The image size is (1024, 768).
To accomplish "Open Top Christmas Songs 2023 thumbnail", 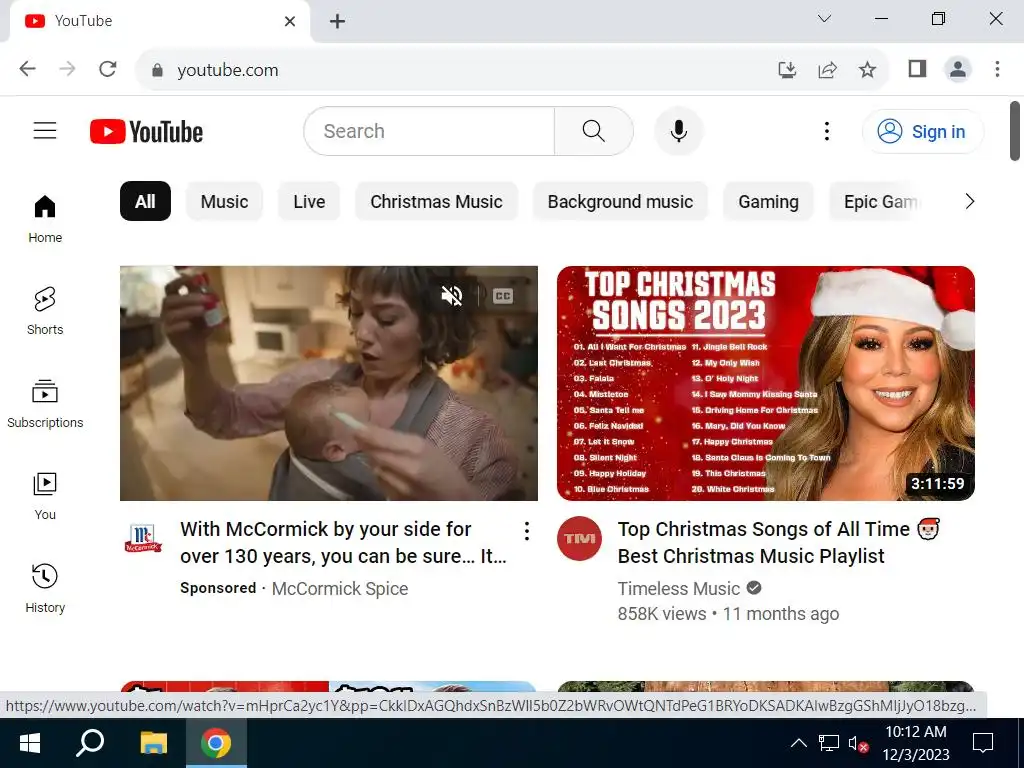I will click(765, 383).
